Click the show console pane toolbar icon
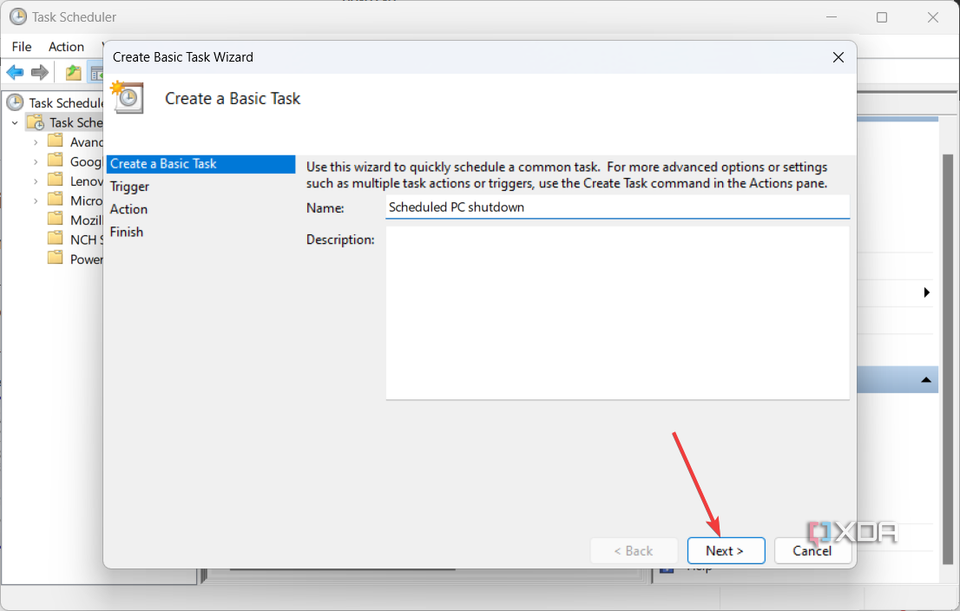Screen dimensions: 960x611 (97, 71)
